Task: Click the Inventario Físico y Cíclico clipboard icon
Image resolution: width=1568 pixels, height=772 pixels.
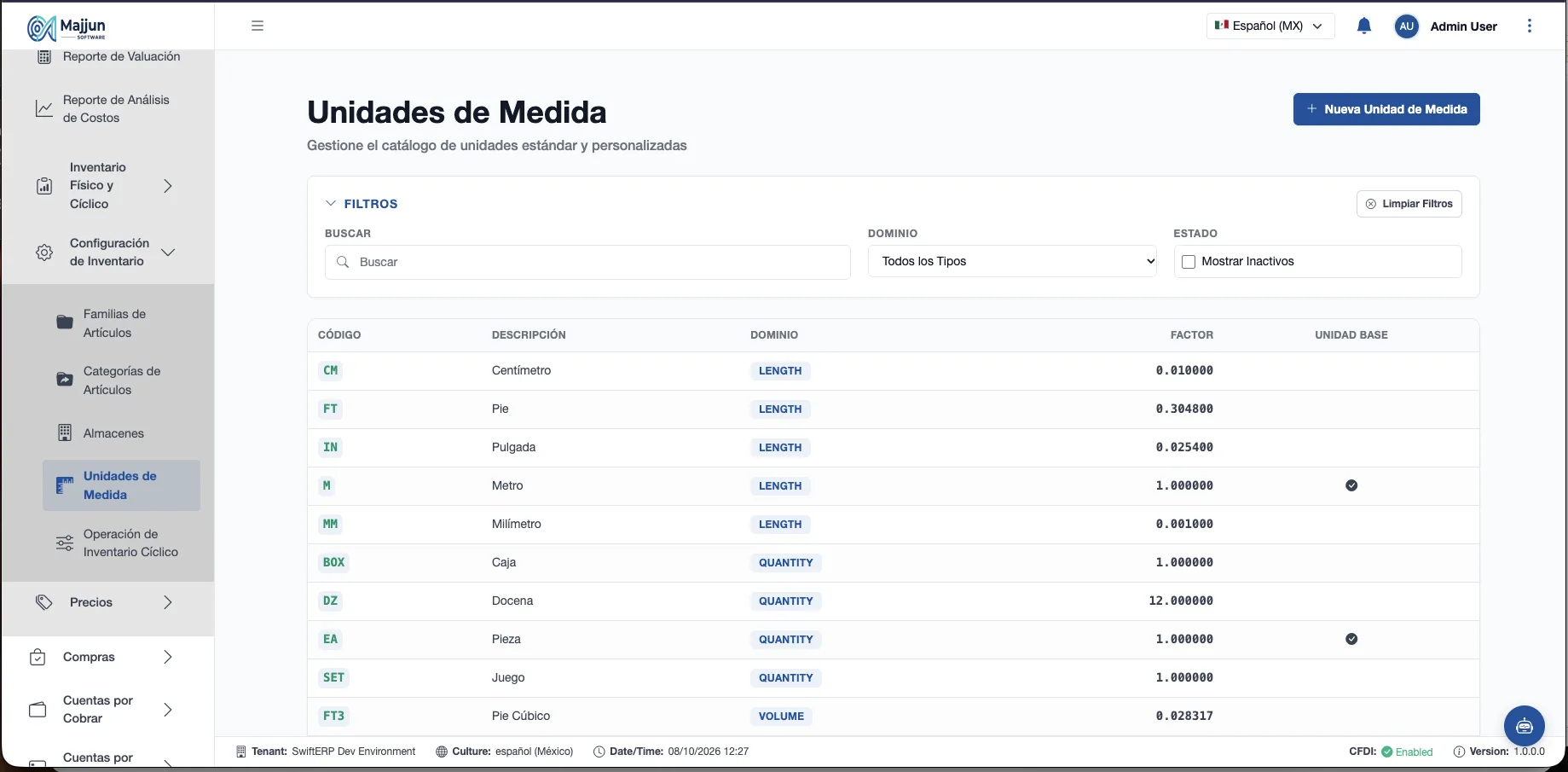Action: point(44,186)
